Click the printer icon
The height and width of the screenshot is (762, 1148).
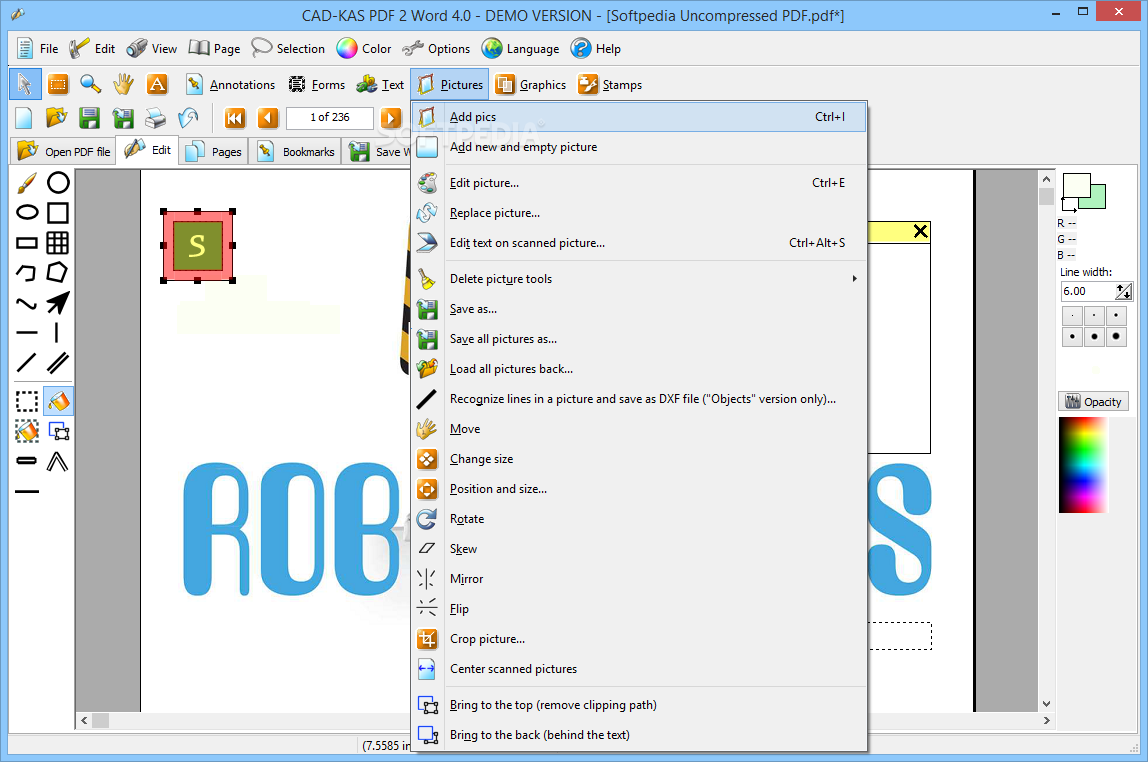155,118
